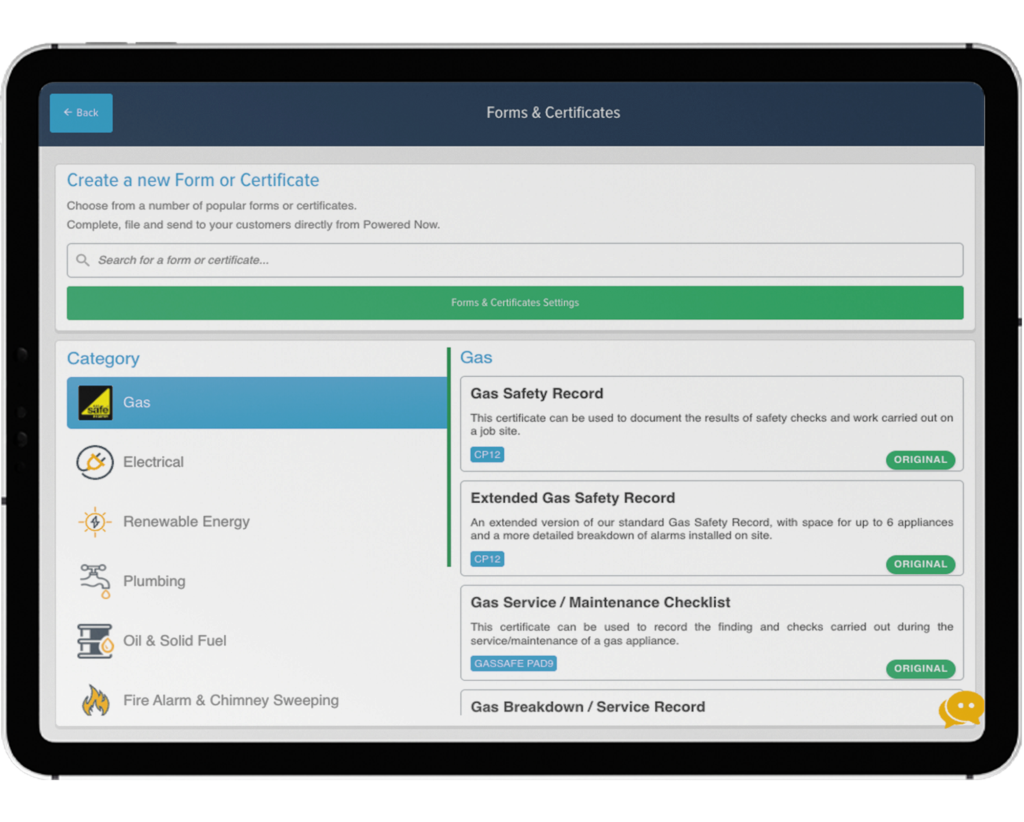This screenshot has height=822, width=1024.
Task: Select the tap icon next to Plumbing
Action: (94, 580)
